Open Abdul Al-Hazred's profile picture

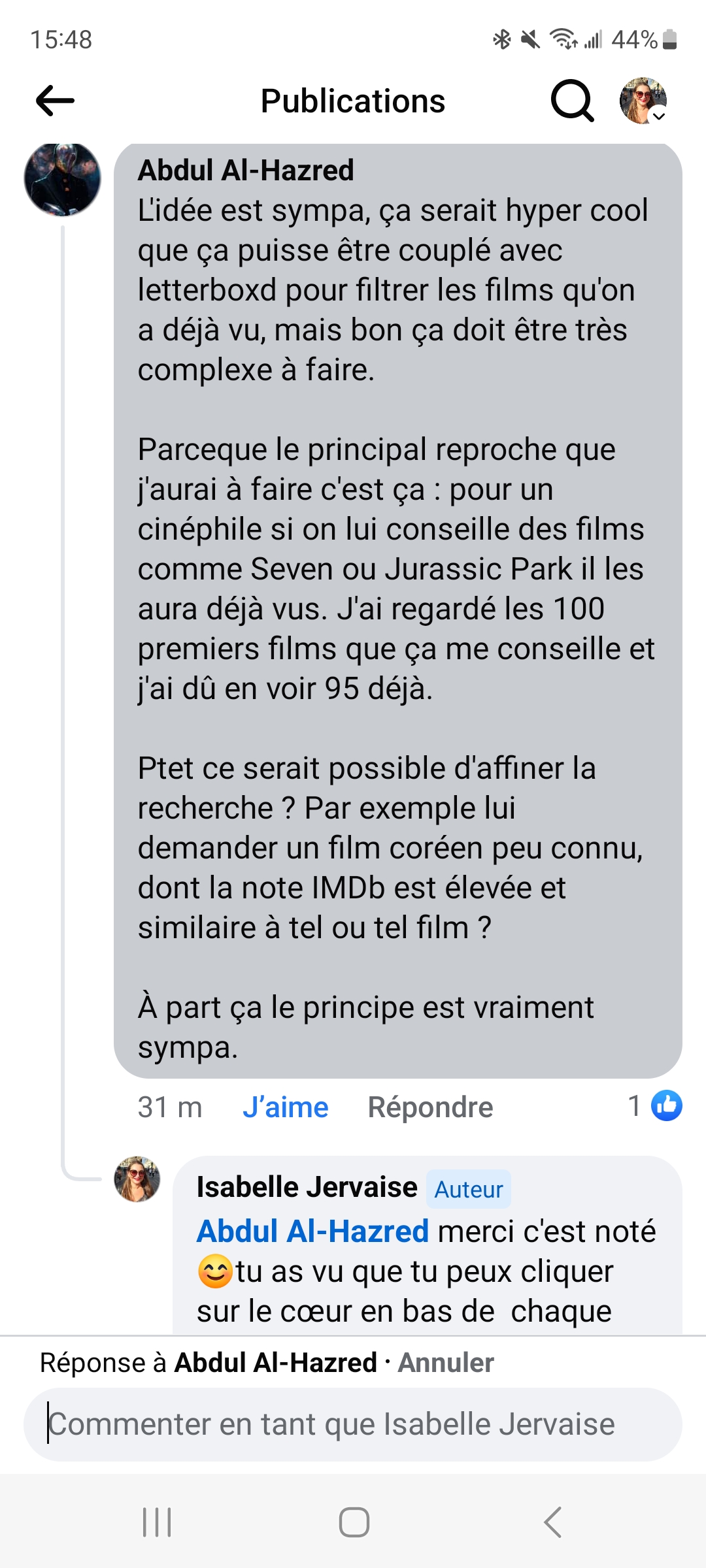pos(63,179)
